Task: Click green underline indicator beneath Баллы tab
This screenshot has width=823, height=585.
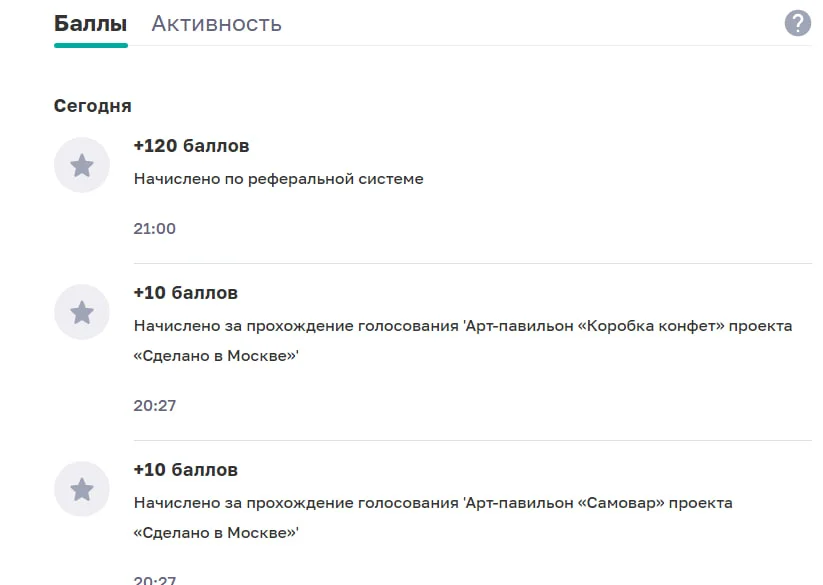Action: pyautogui.click(x=91, y=46)
